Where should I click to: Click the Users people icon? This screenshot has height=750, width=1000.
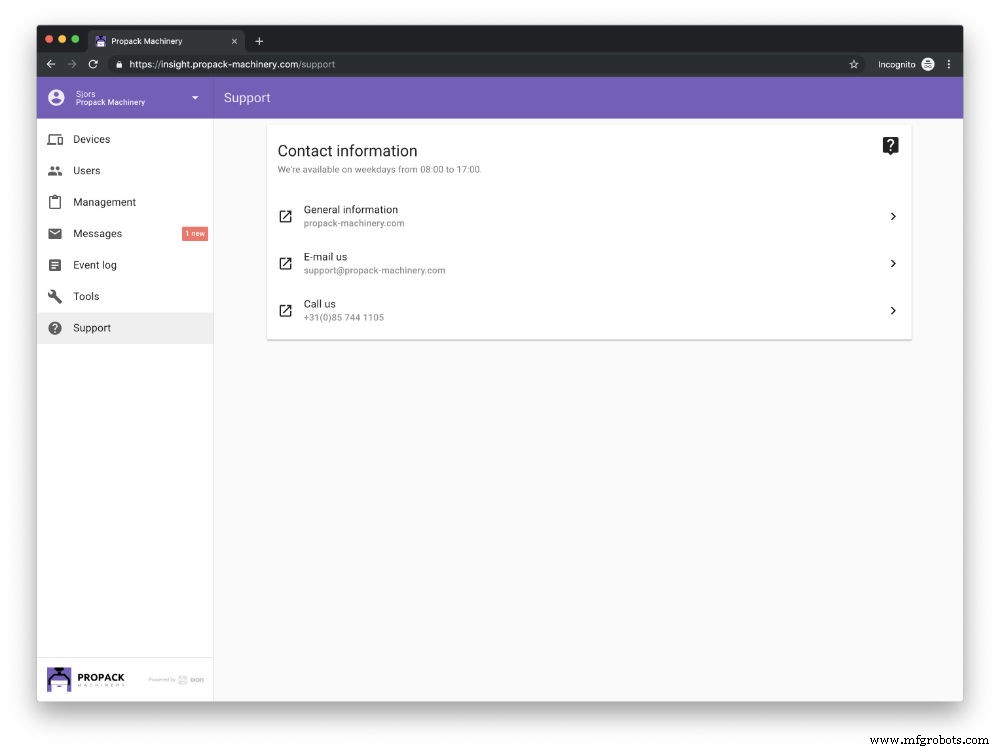pyautogui.click(x=55, y=171)
